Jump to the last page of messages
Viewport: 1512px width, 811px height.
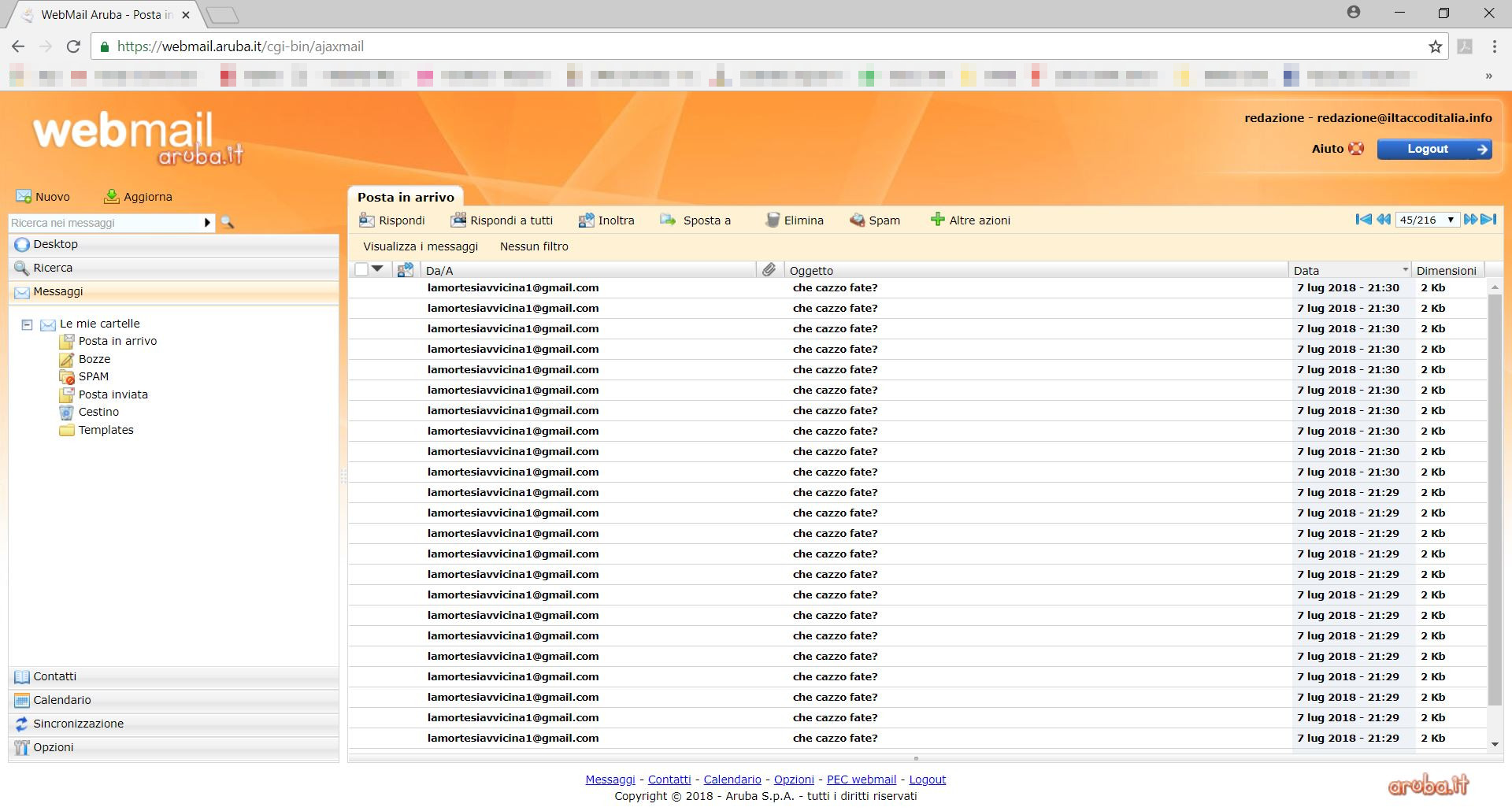point(1488,220)
